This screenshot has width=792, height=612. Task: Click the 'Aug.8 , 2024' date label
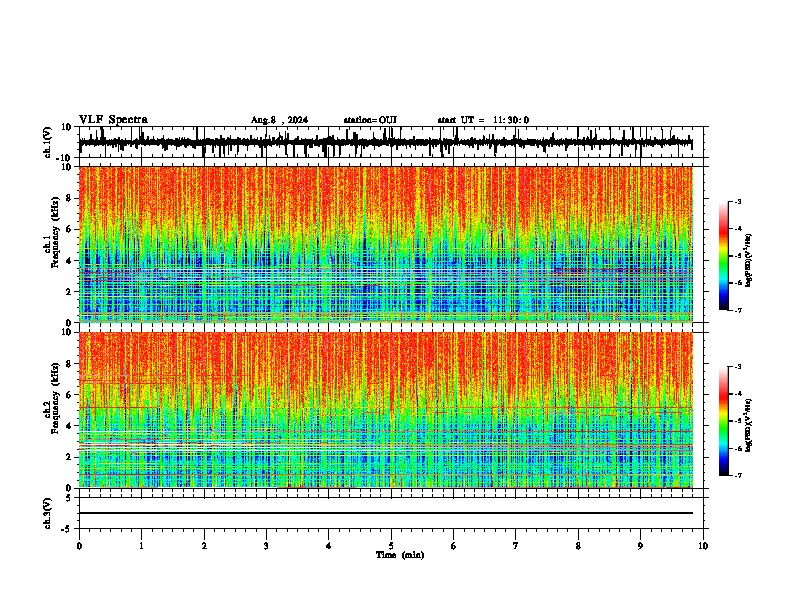click(279, 120)
